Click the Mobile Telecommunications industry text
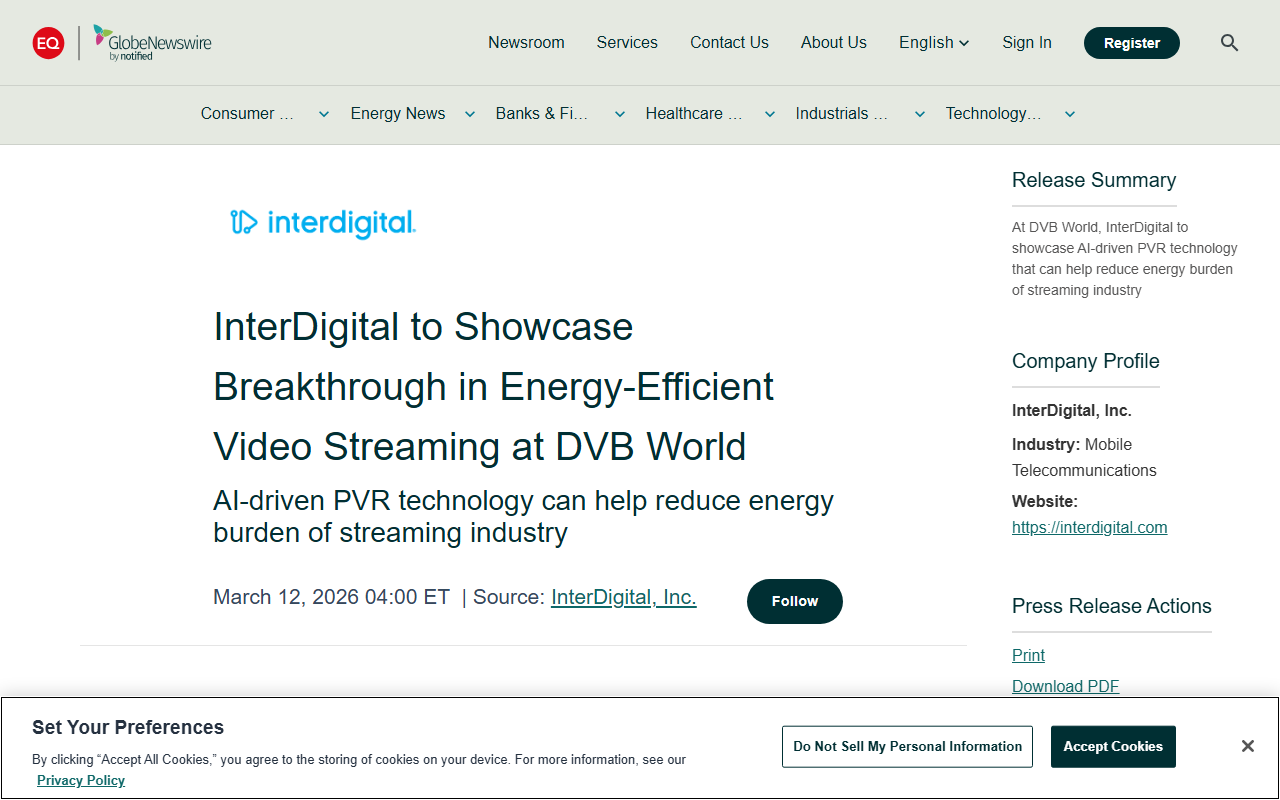Image resolution: width=1280 pixels, height=800 pixels. [1084, 457]
